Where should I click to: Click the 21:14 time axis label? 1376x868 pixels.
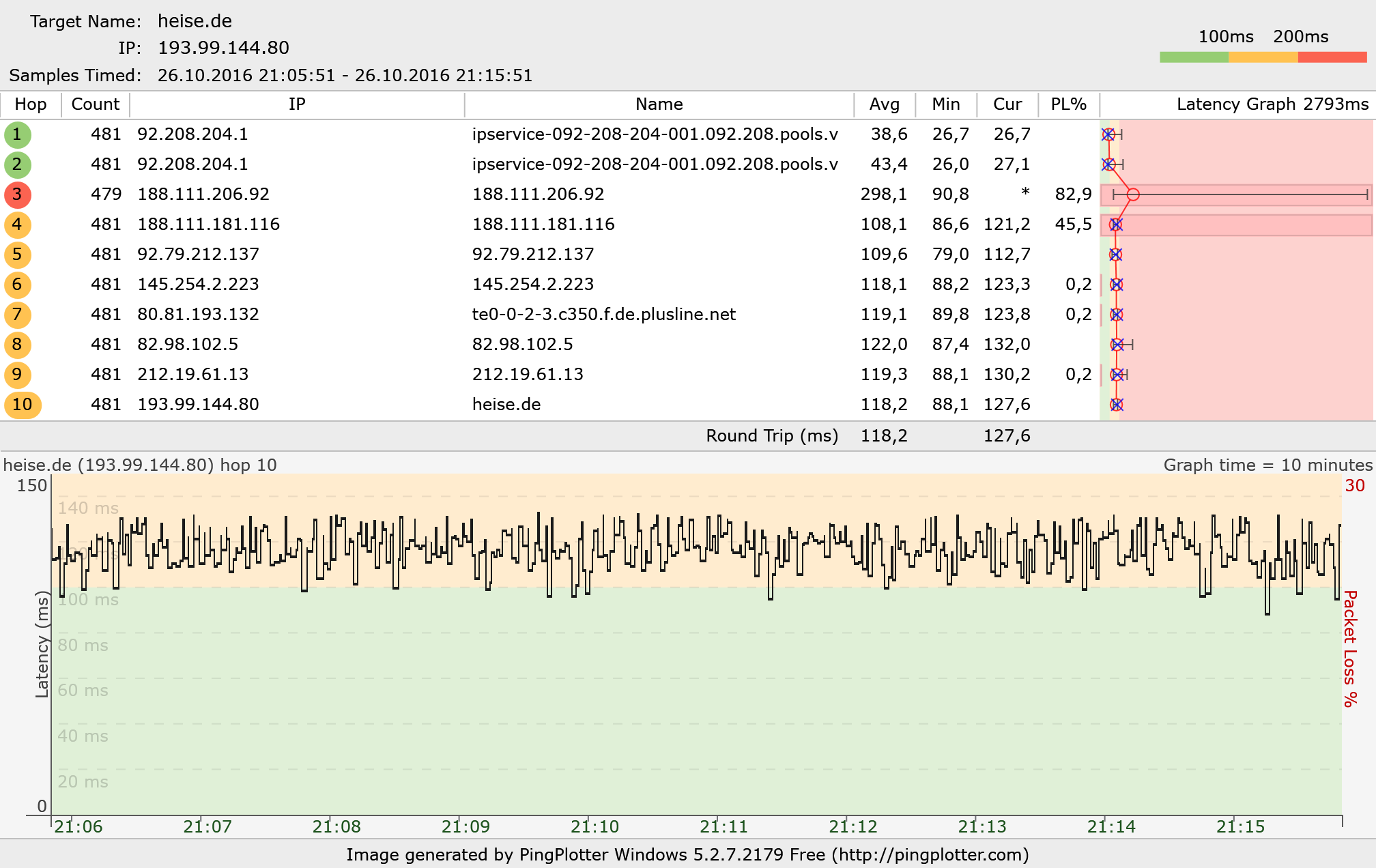1111,826
